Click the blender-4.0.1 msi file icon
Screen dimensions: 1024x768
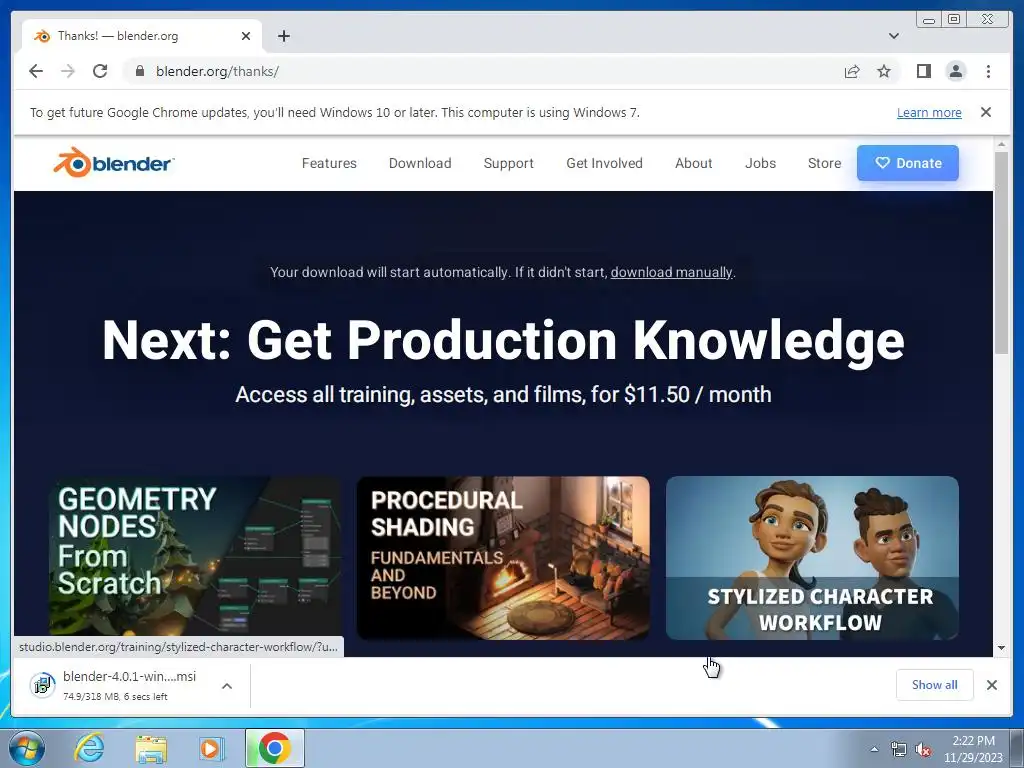(42, 685)
